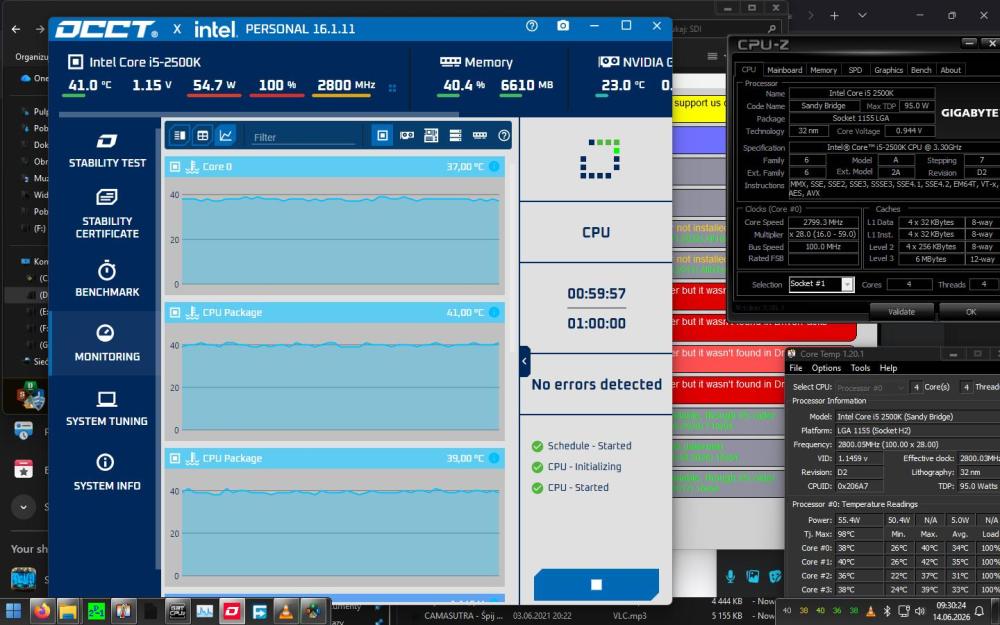Click the clock showing 09:30:24
This screenshot has height=625, width=1000.
[951, 605]
